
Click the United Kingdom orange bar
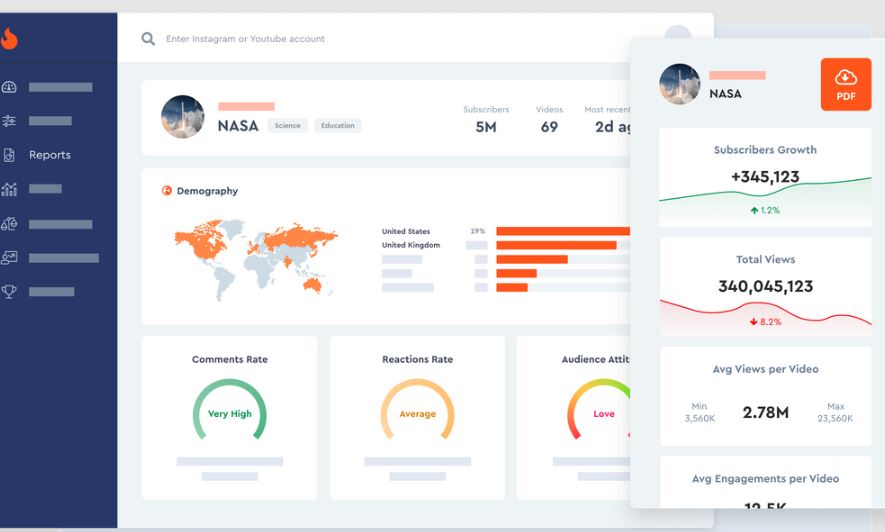click(556, 245)
